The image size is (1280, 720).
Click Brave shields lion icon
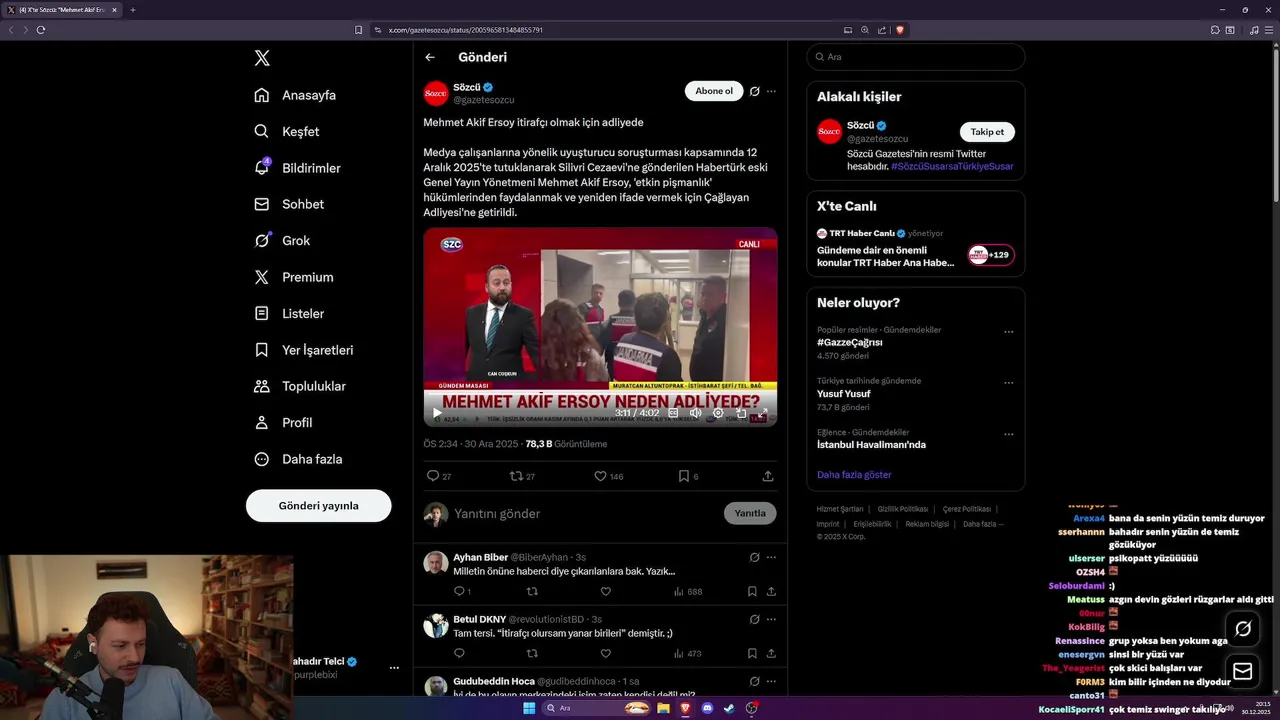coord(900,30)
